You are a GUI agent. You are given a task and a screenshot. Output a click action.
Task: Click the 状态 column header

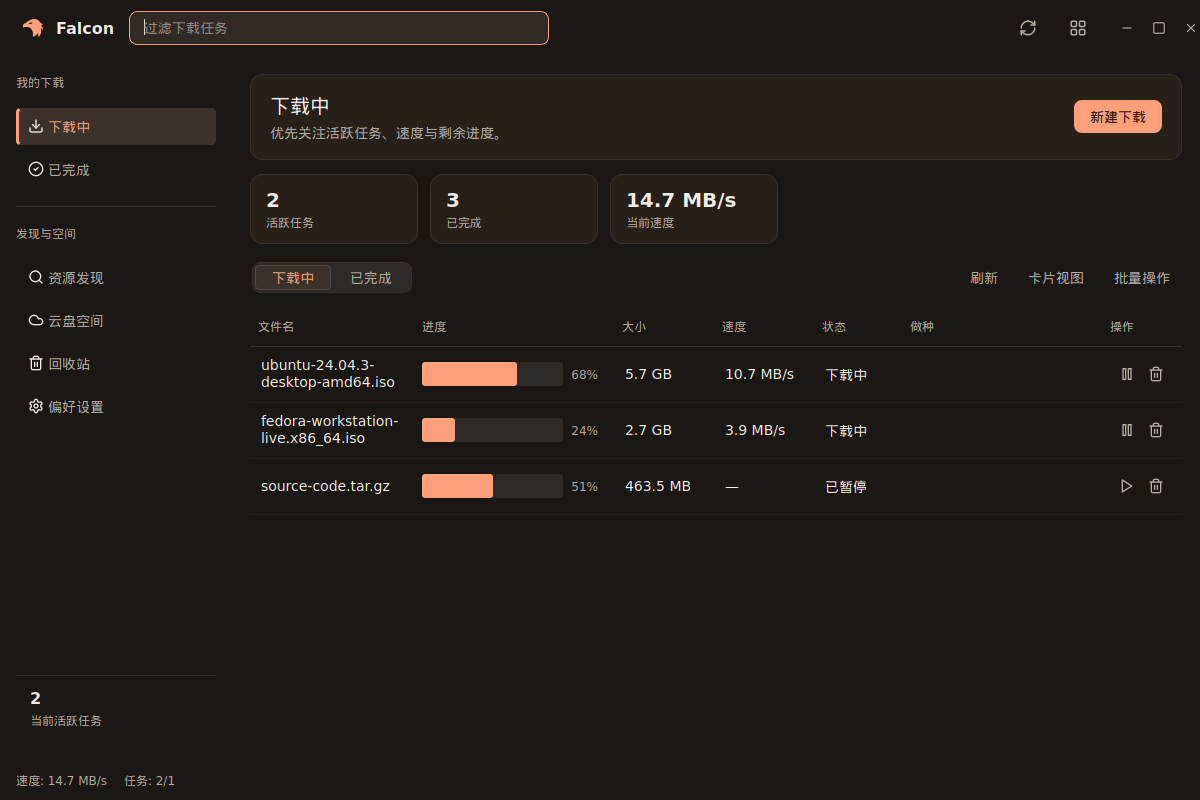click(834, 327)
